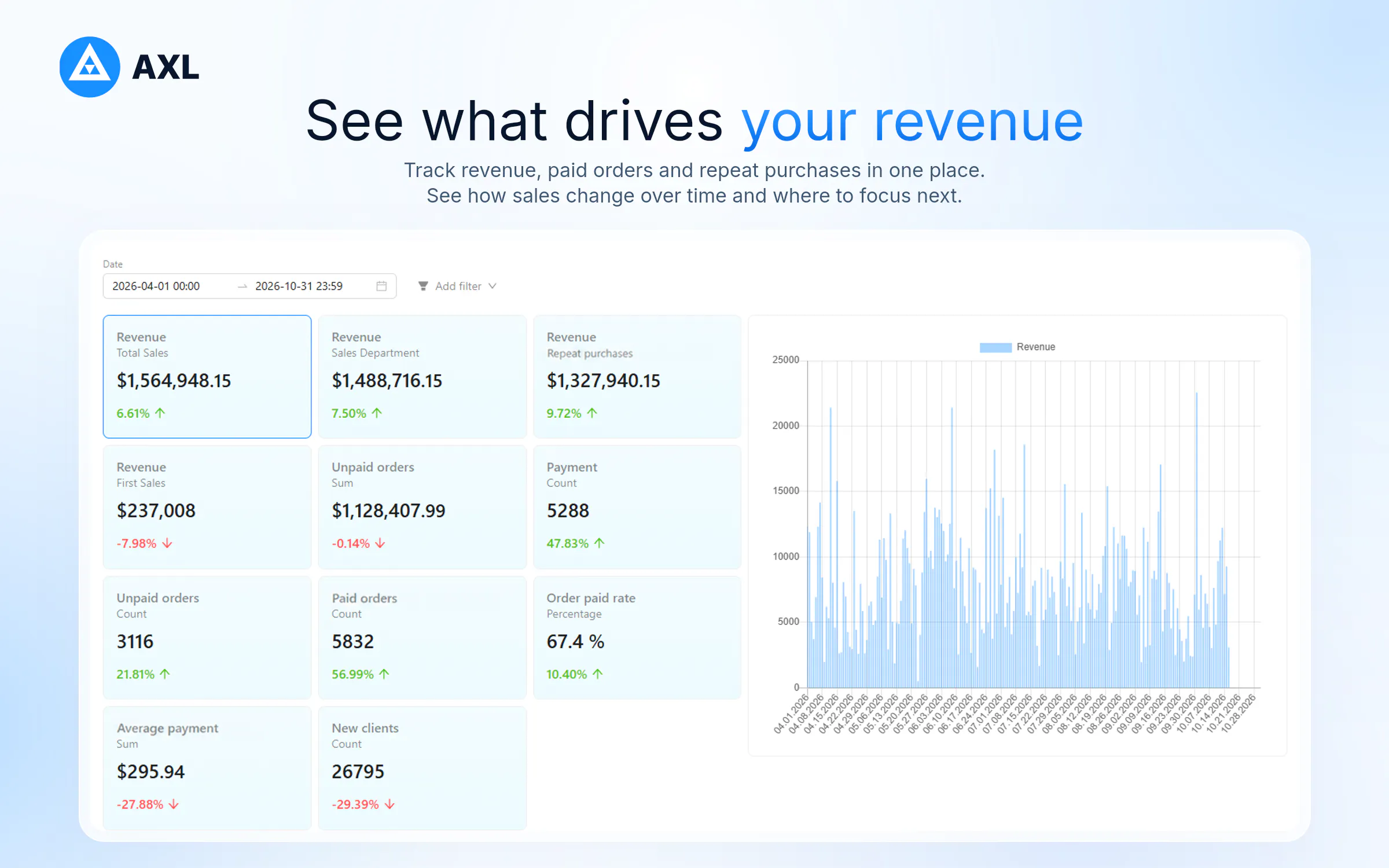Image resolution: width=1389 pixels, height=868 pixels.
Task: Edit the start date 2026-04-01 00:00
Action: pos(156,286)
